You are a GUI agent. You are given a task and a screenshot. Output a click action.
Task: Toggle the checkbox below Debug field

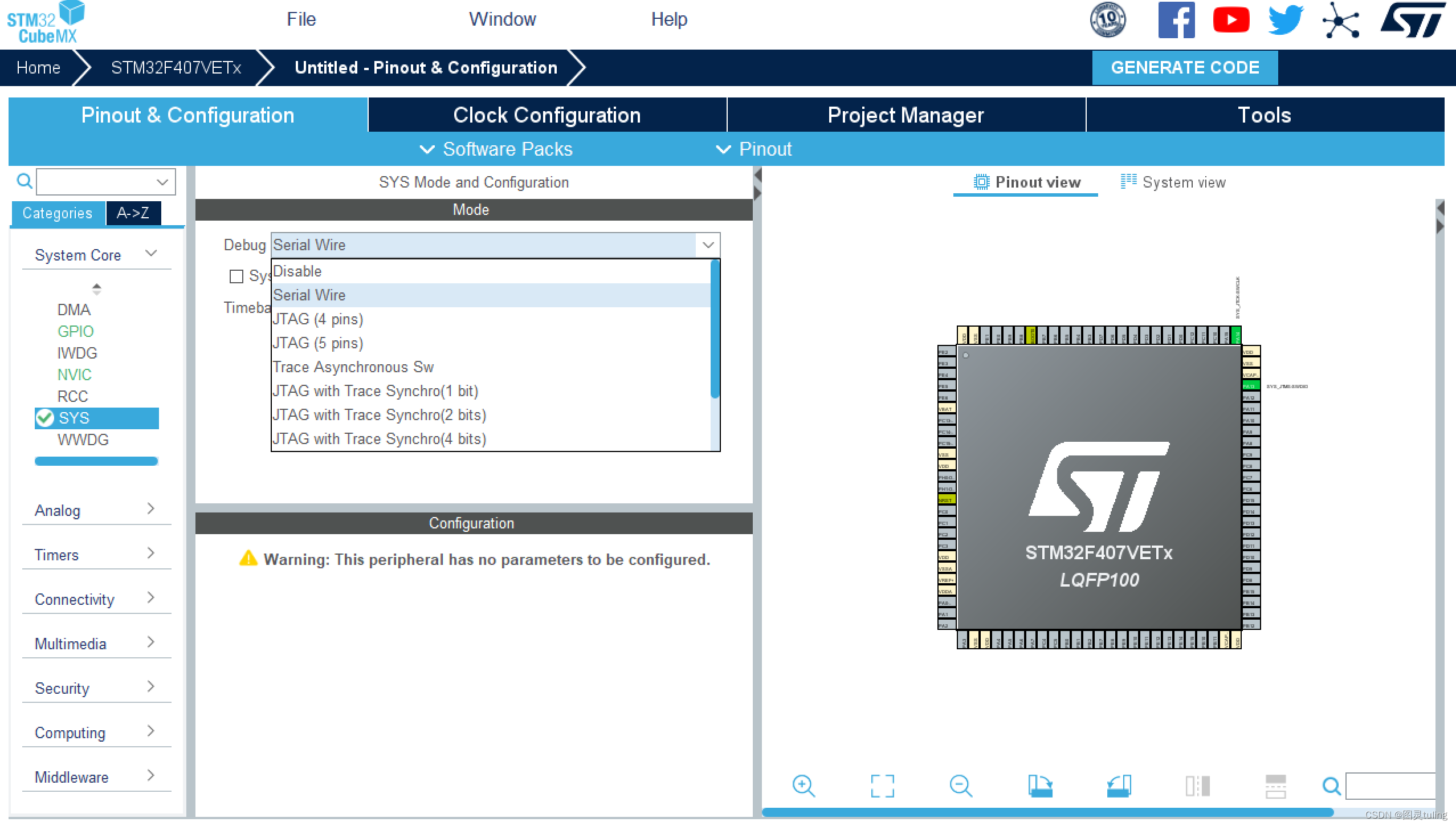click(x=236, y=276)
